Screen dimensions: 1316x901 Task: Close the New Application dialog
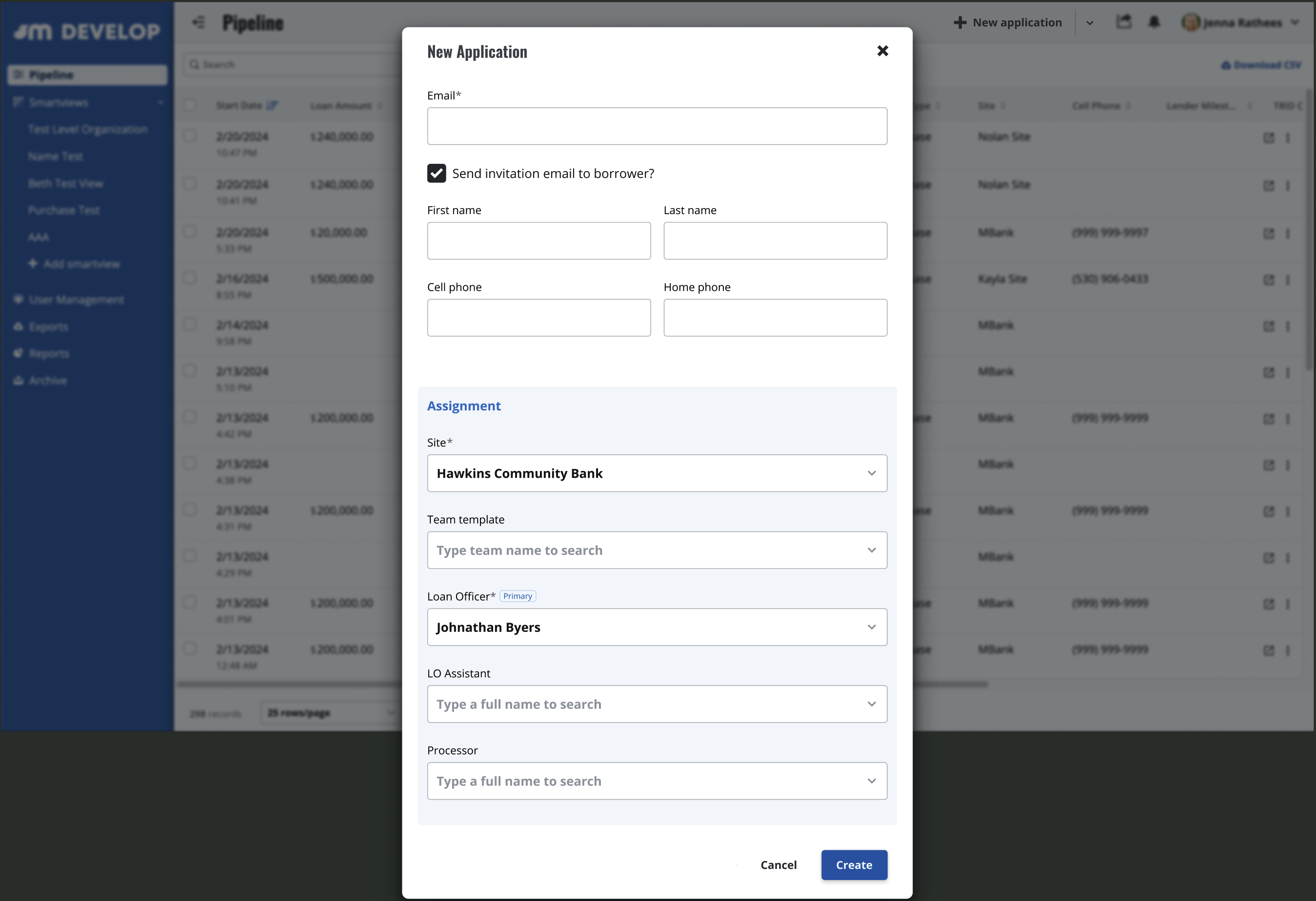point(882,51)
